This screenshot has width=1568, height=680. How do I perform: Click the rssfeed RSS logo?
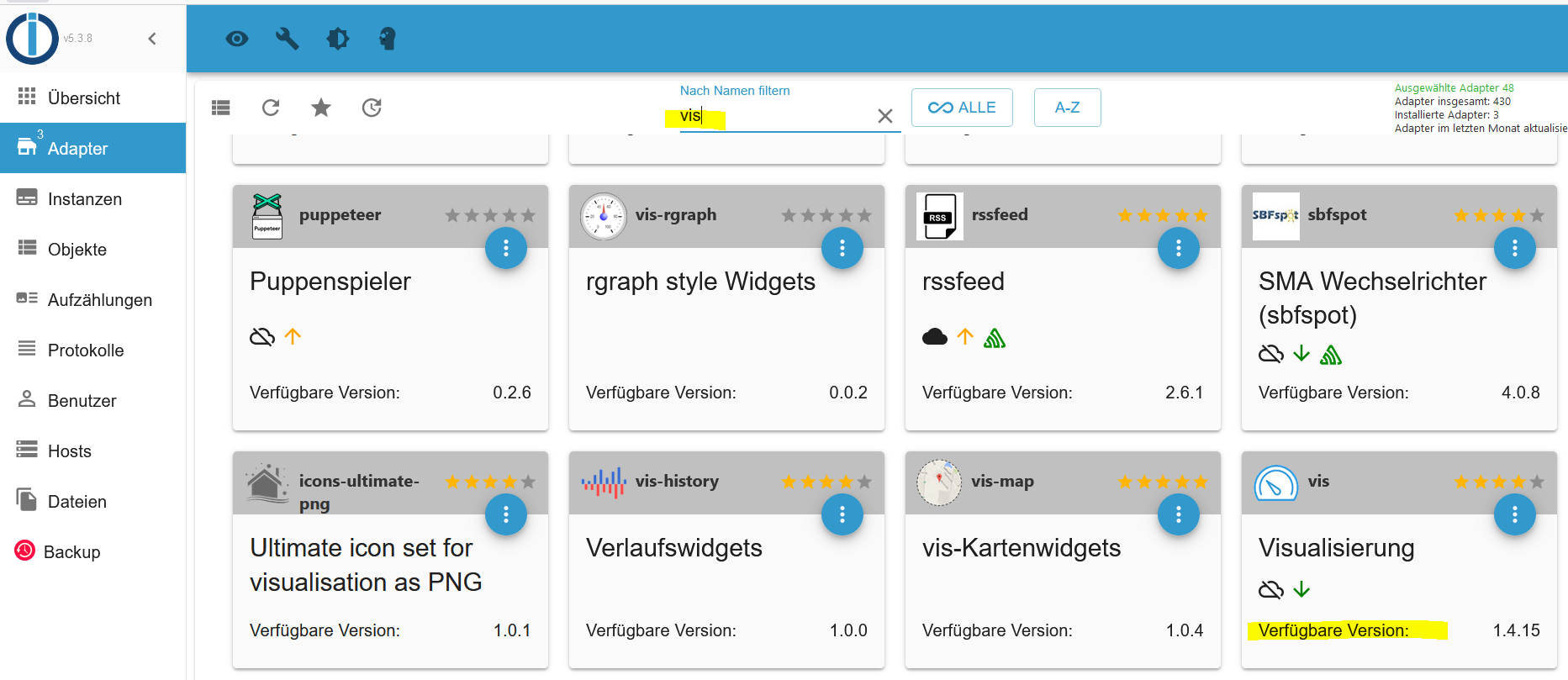point(940,216)
